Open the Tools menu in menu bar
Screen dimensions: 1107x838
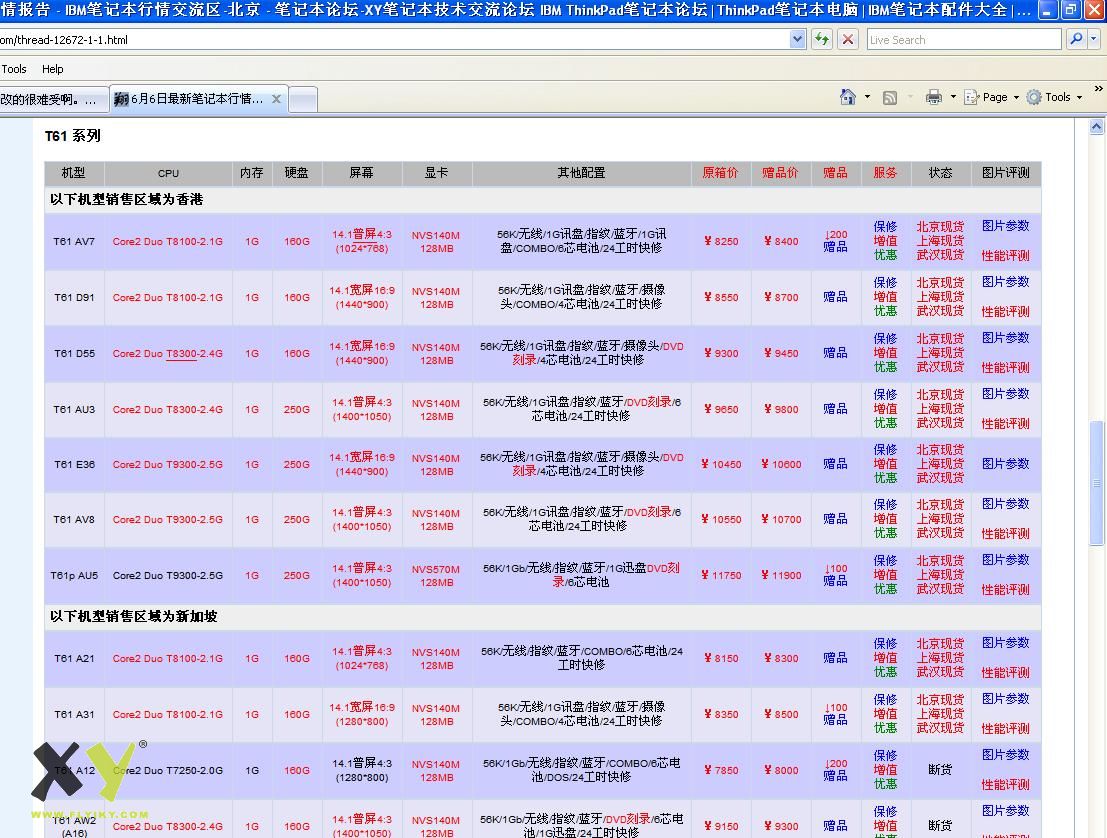14,69
